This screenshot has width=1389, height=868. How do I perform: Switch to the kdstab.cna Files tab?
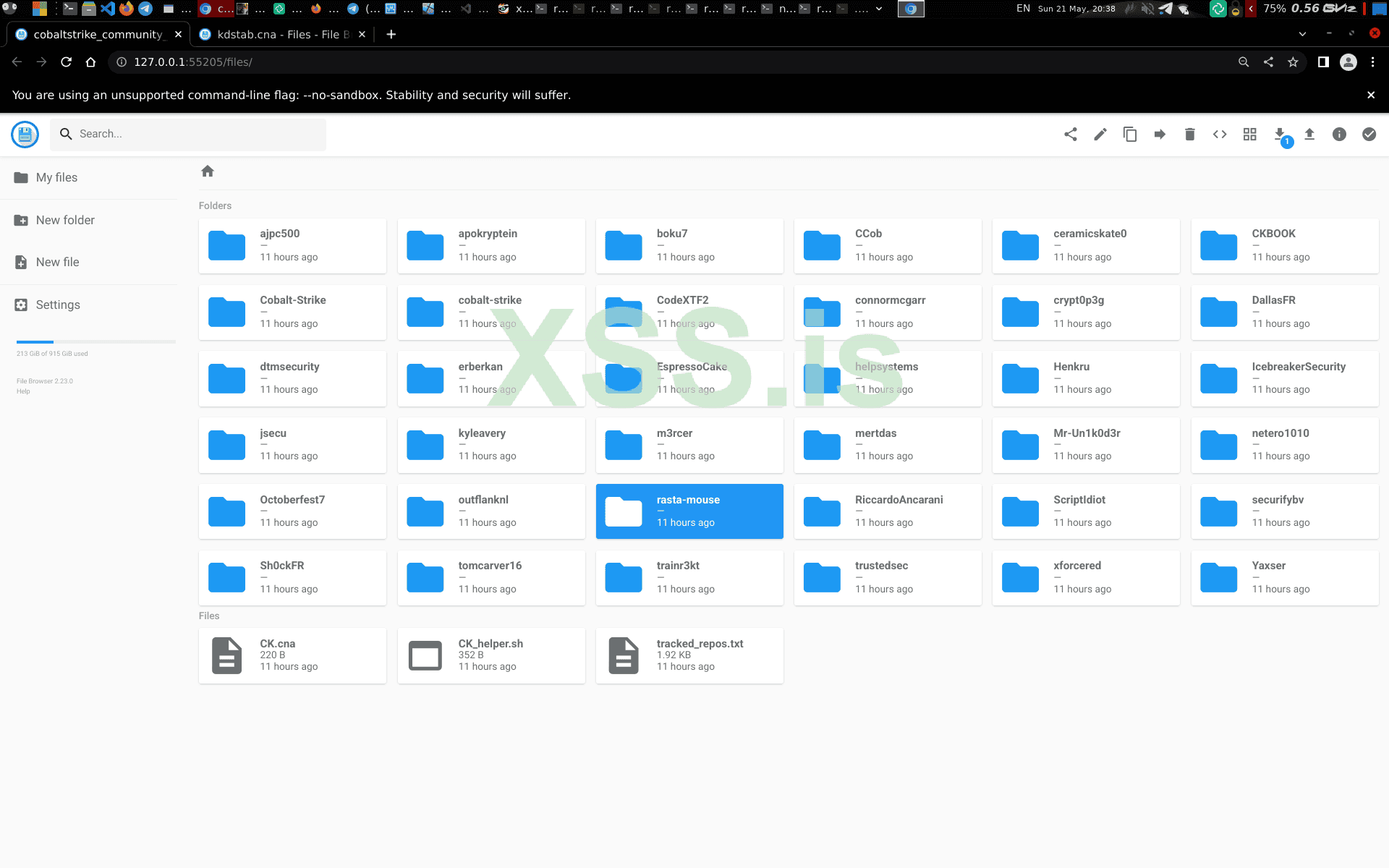coord(279,34)
